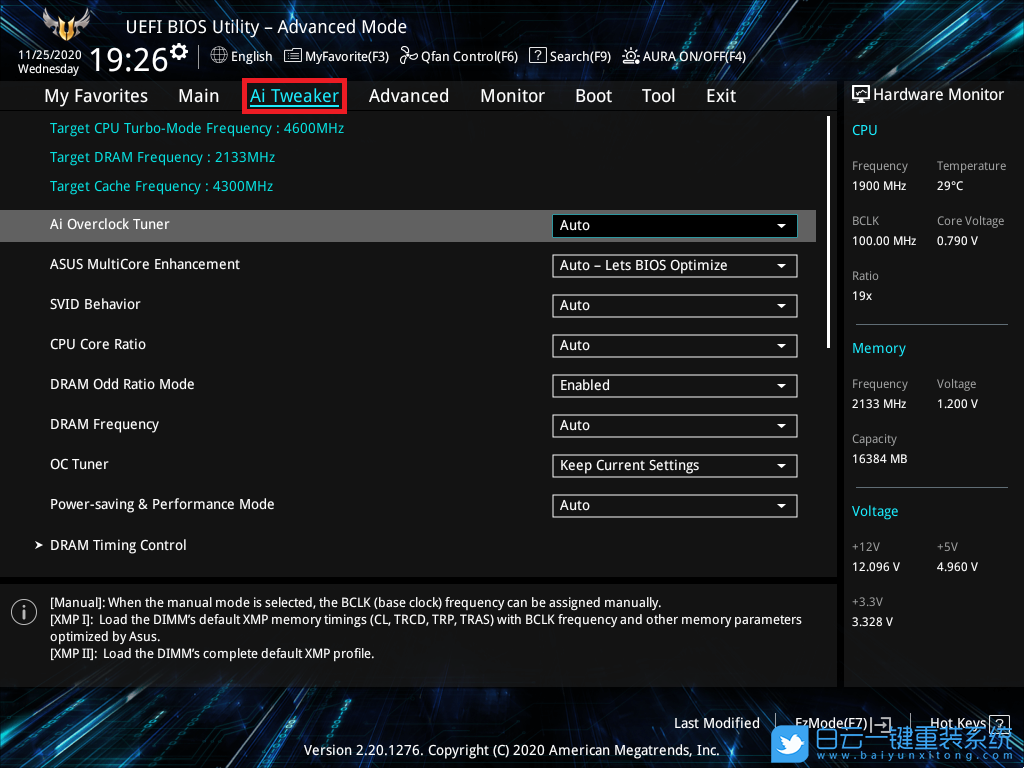Go to the Boot tab
The width and height of the screenshot is (1024, 768).
coord(593,96)
